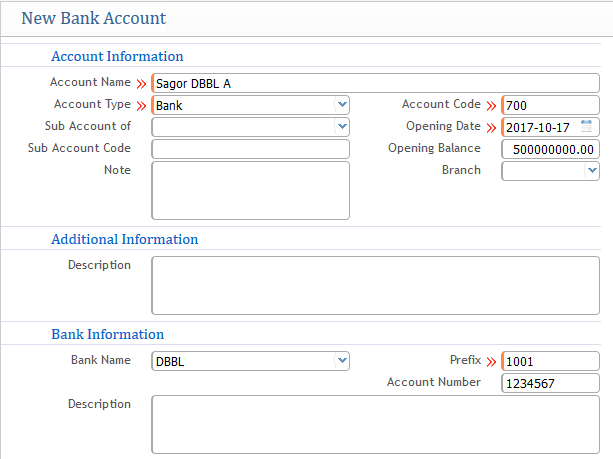Click the Additional Information Description text area
This screenshot has width=613, height=459.
(x=375, y=285)
